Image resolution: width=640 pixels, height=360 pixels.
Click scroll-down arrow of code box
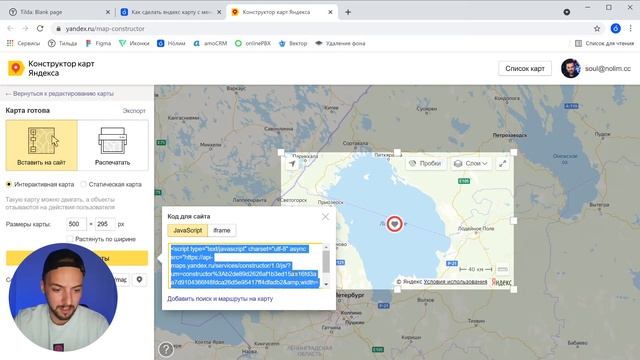pyautogui.click(x=326, y=284)
